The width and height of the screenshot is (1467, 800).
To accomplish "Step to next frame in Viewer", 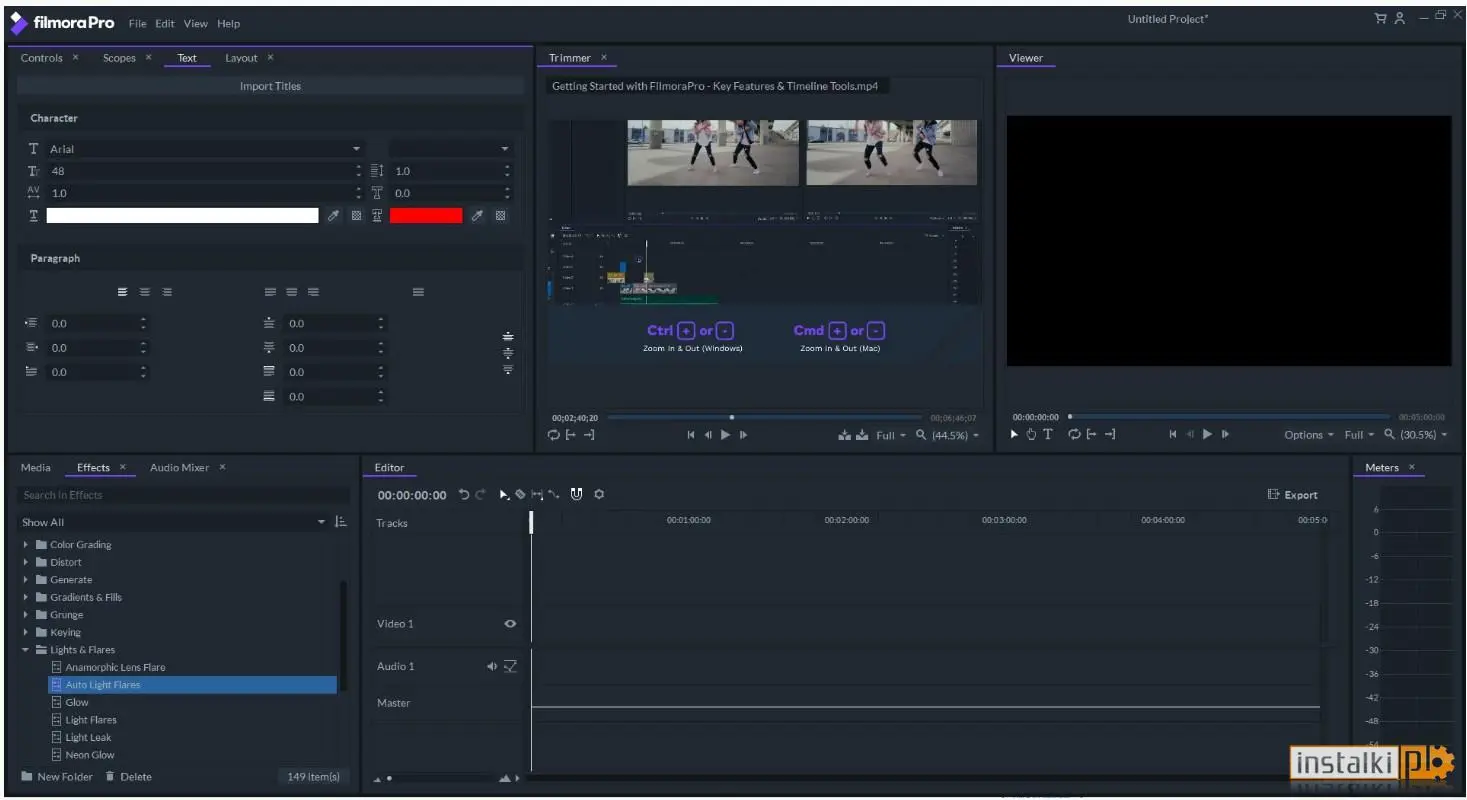I will pos(1226,435).
